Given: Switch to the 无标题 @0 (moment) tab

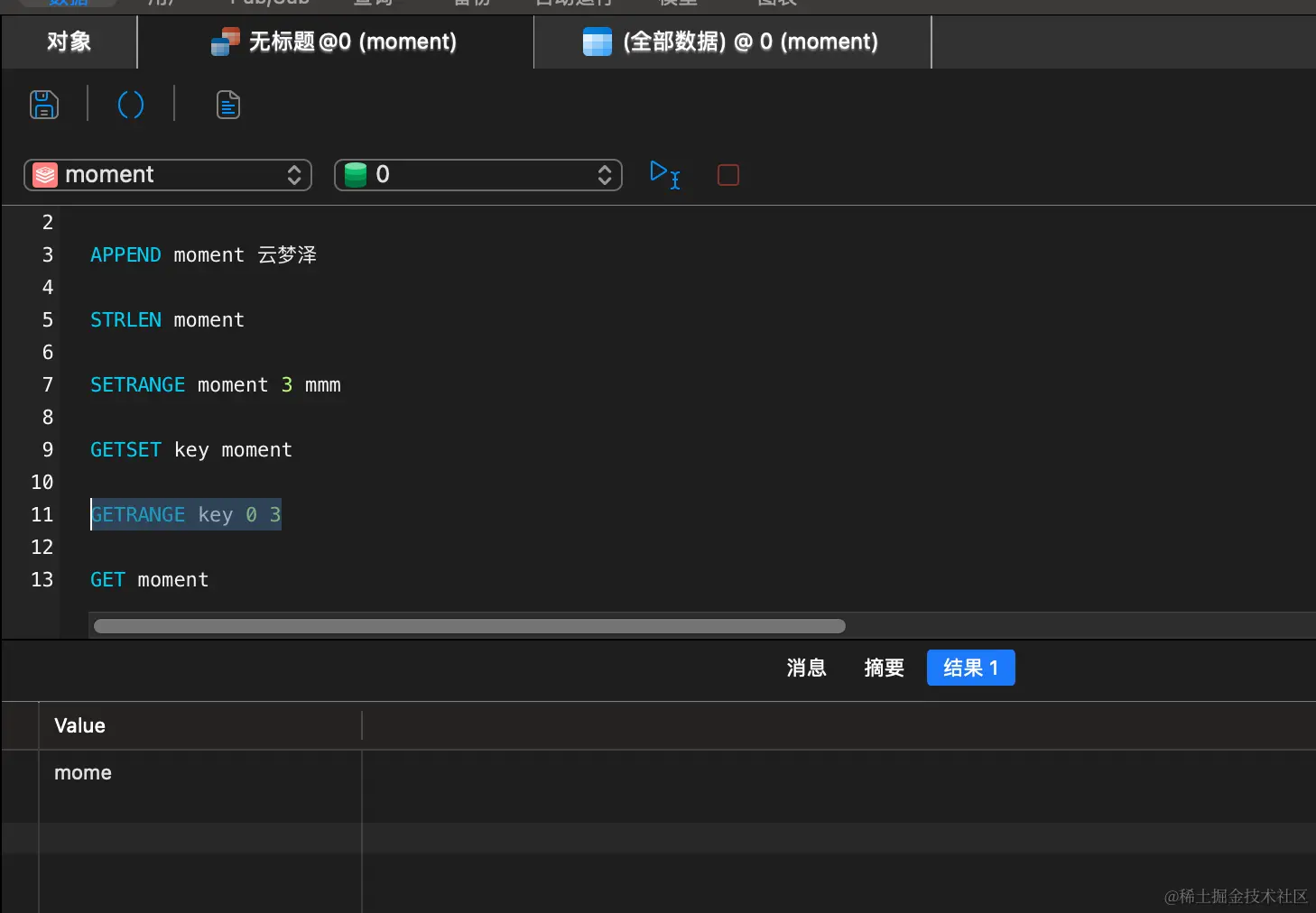Looking at the screenshot, I should tap(335, 41).
